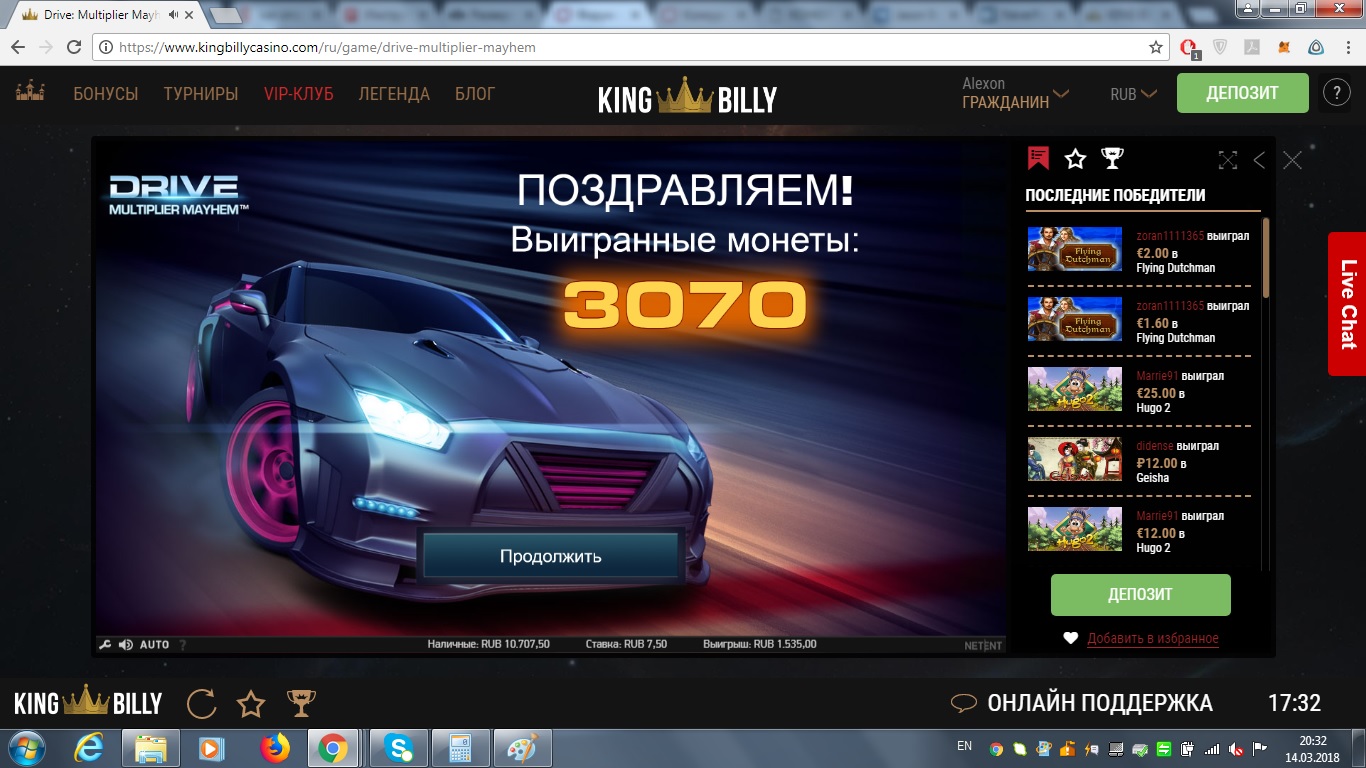Open the Calculator from the taskbar

(460, 747)
